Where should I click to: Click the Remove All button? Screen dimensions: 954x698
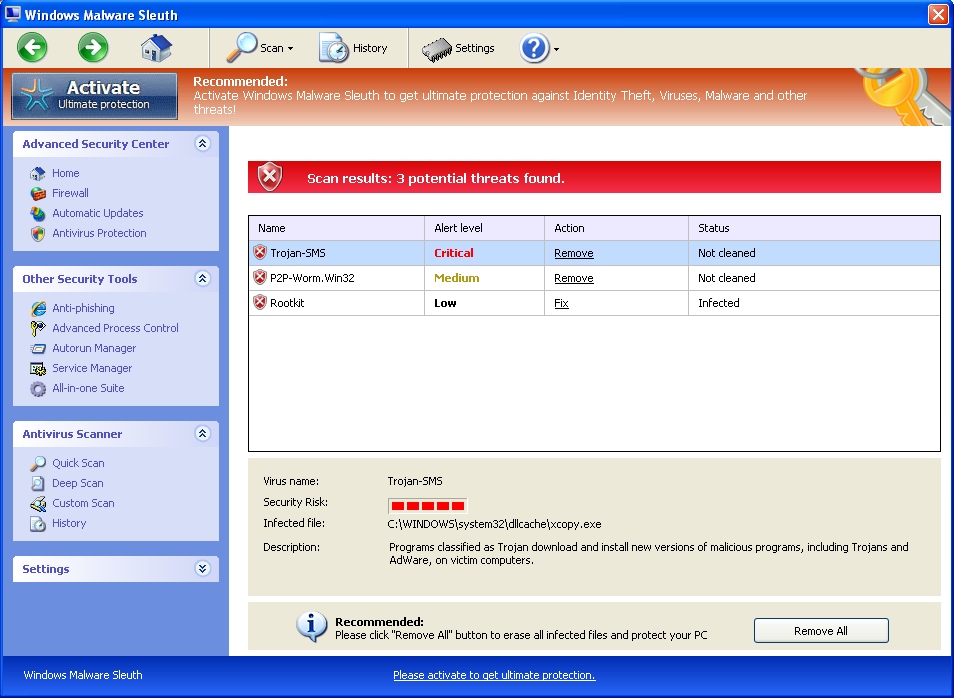click(821, 630)
